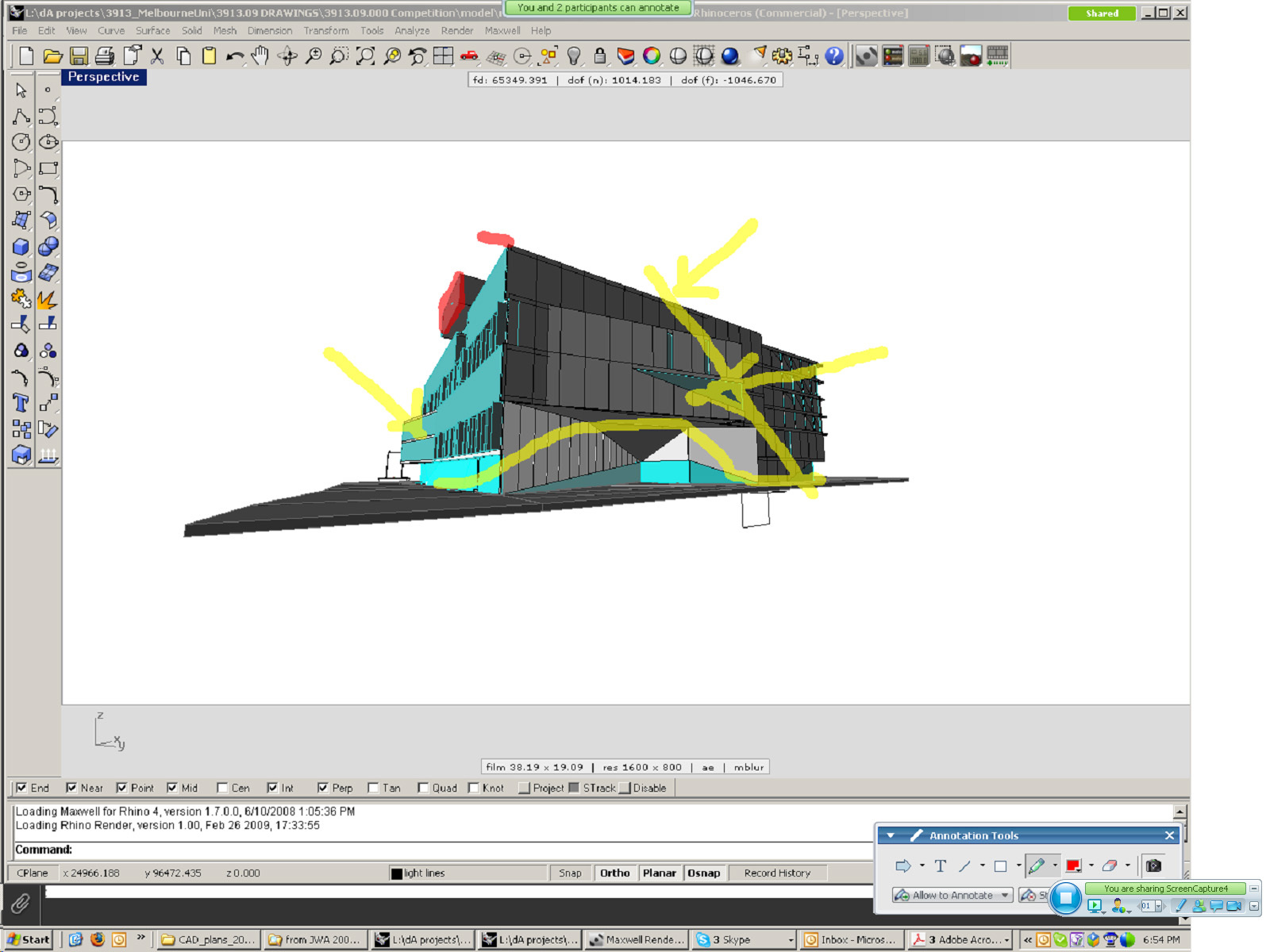The height and width of the screenshot is (952, 1270).
Task: Expand the line annotation tool options
Action: click(x=983, y=866)
